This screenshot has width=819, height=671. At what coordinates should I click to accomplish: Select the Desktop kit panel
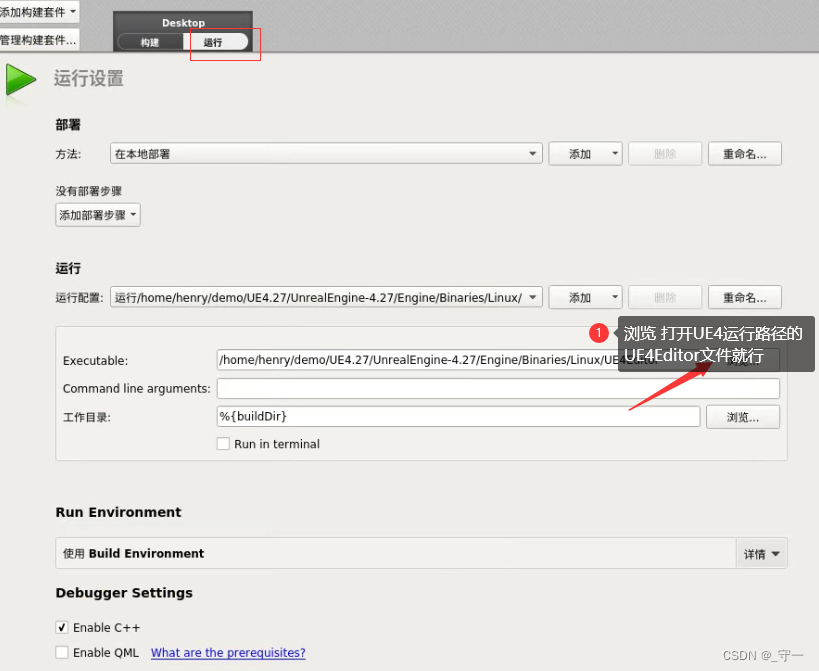[x=183, y=22]
